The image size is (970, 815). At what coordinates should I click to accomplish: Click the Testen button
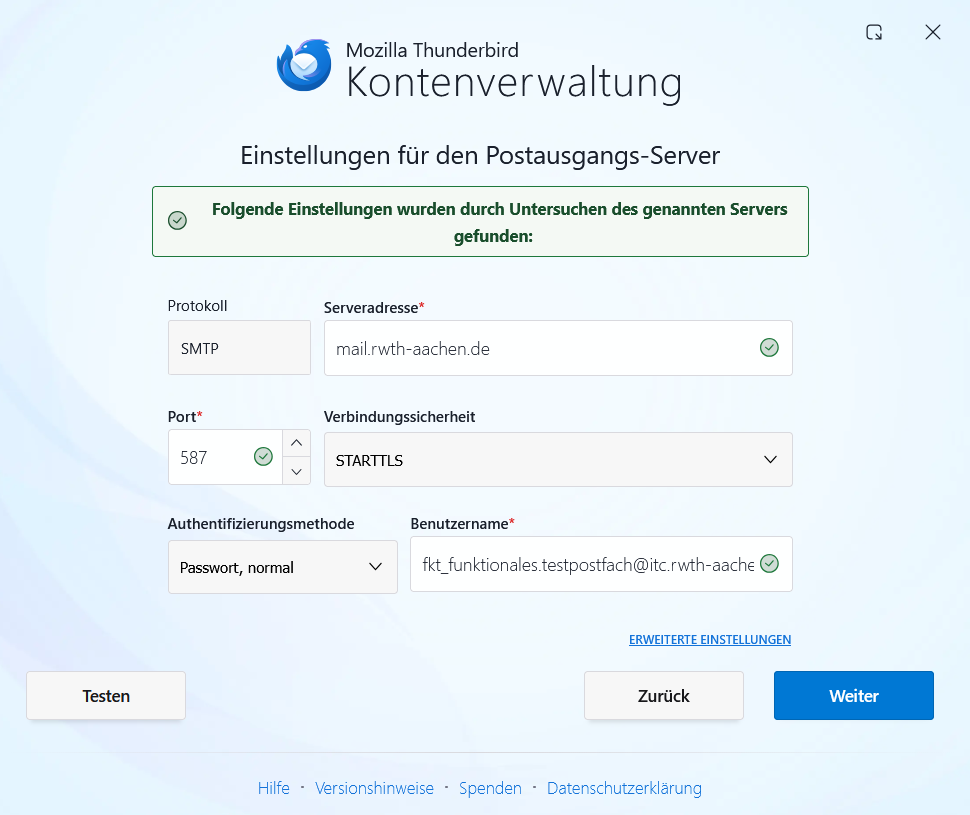click(x=106, y=696)
